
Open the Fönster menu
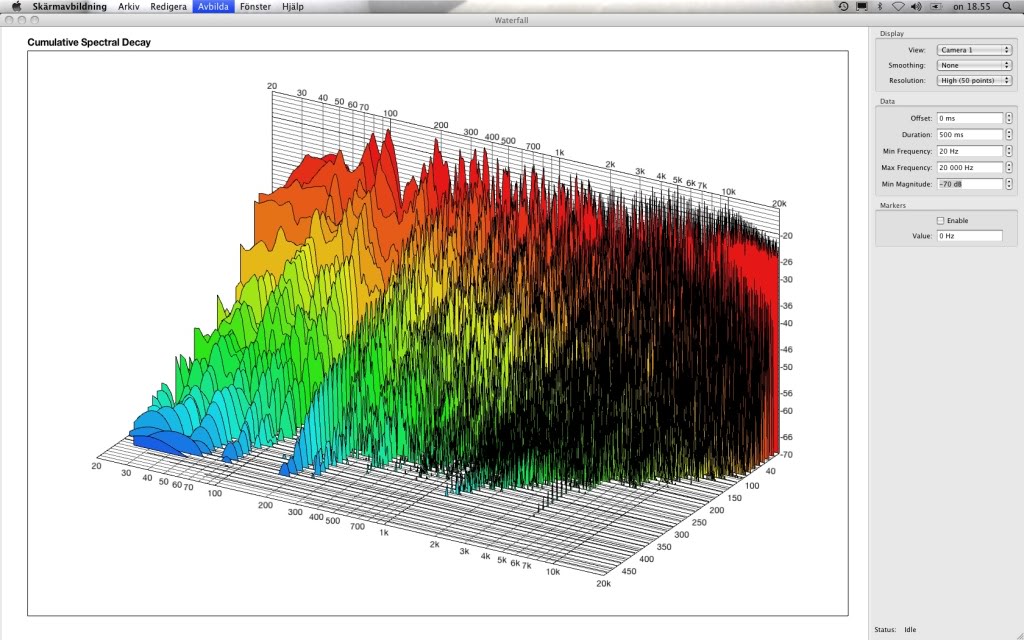click(255, 7)
